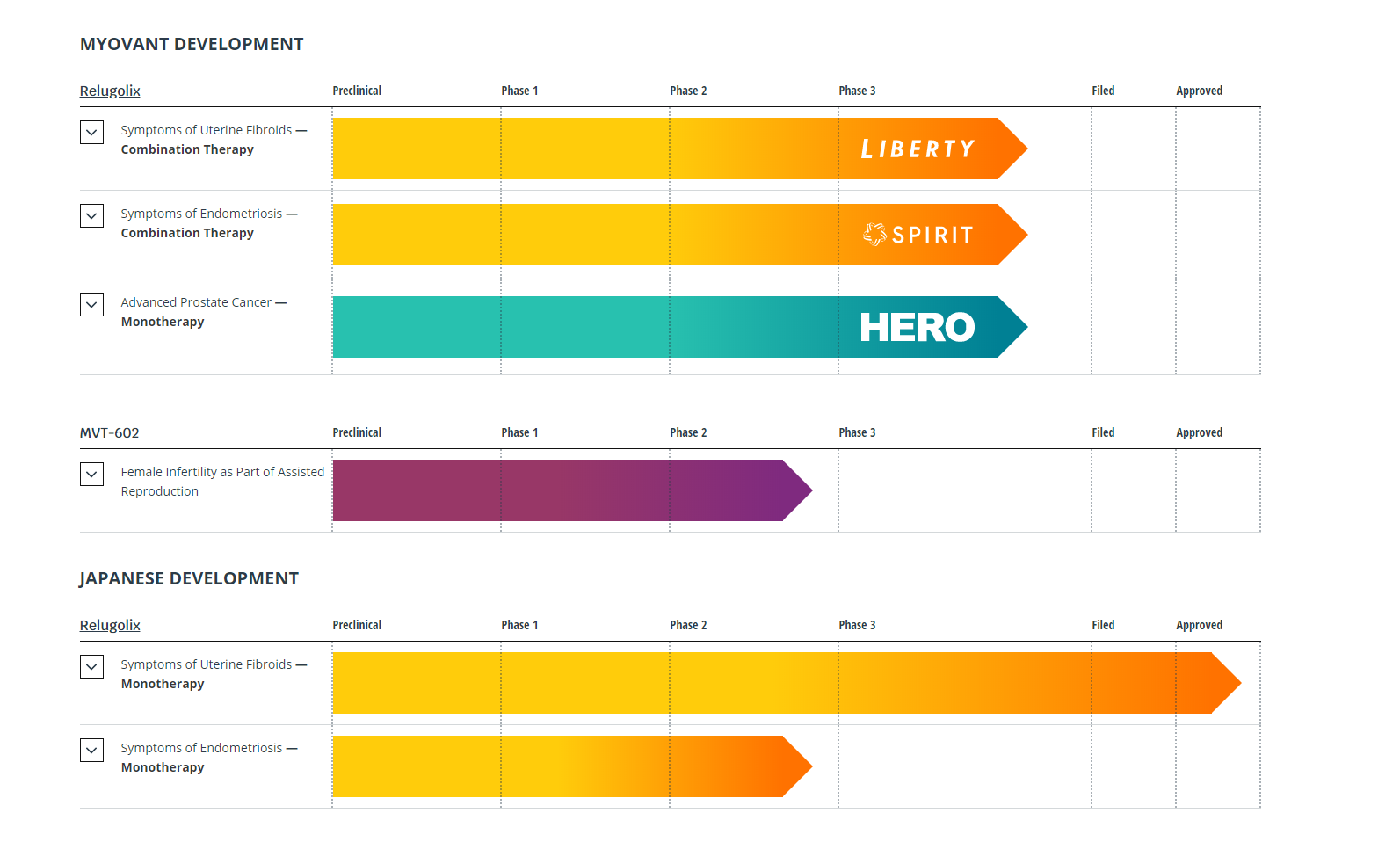Expand Japanese Endometriosis Monotherapy chevron

tap(91, 751)
